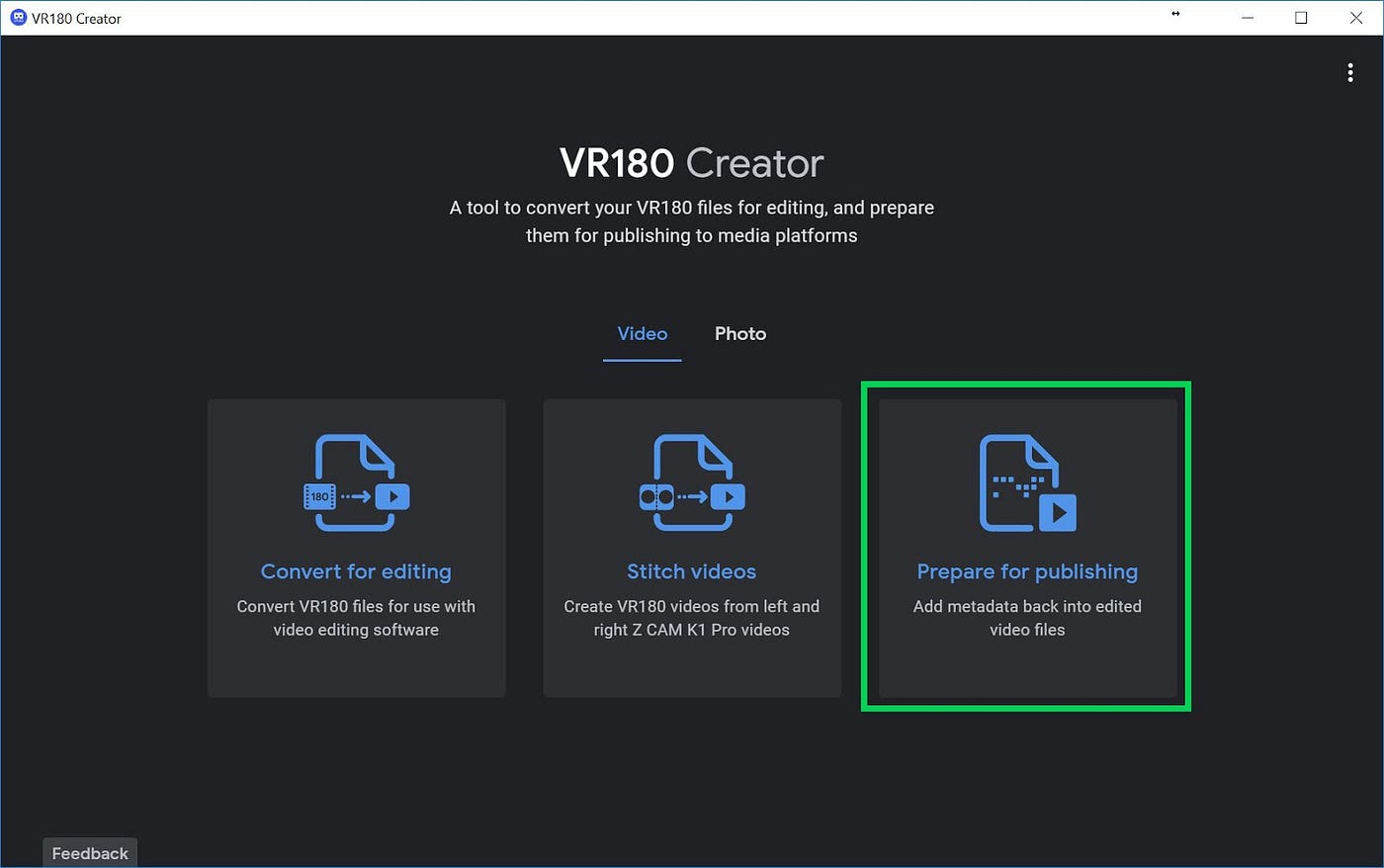Minimize the VR180 Creator window
The height and width of the screenshot is (868, 1384).
tap(1248, 18)
